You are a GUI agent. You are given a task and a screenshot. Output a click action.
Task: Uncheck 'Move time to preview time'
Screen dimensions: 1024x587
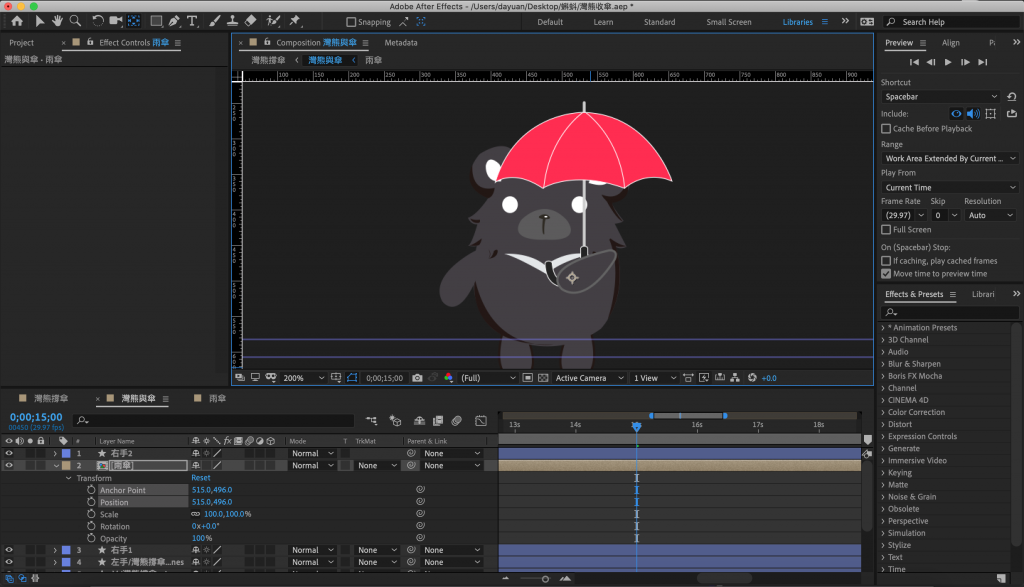coord(886,274)
